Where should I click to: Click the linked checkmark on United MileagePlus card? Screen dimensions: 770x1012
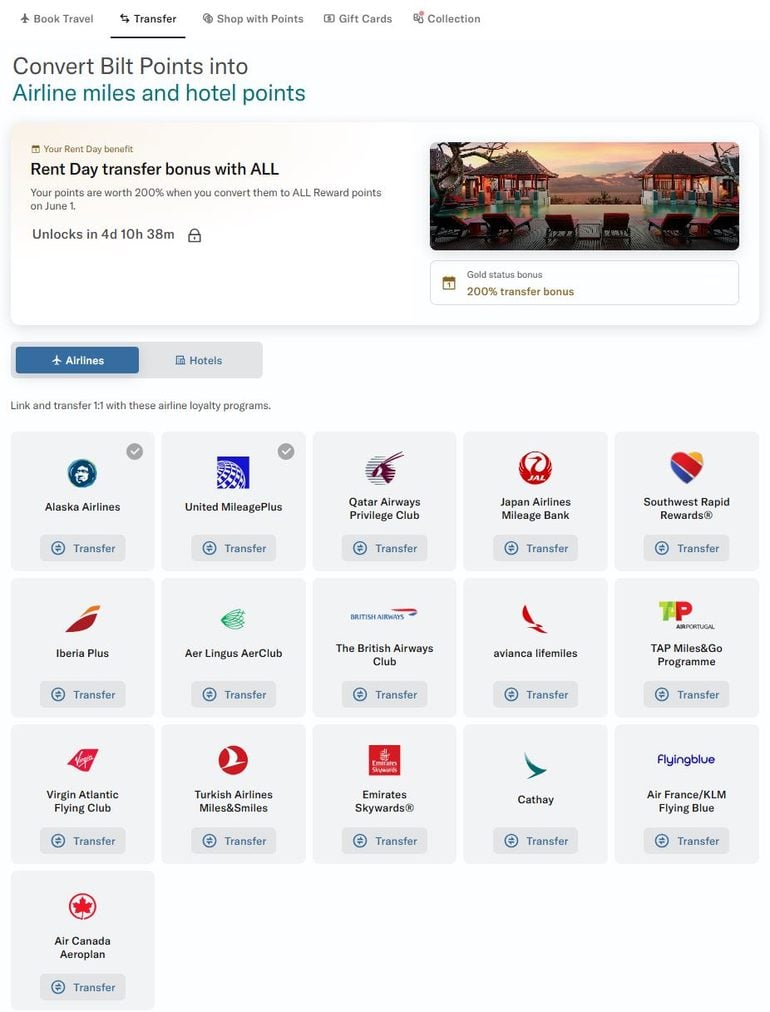coord(286,452)
